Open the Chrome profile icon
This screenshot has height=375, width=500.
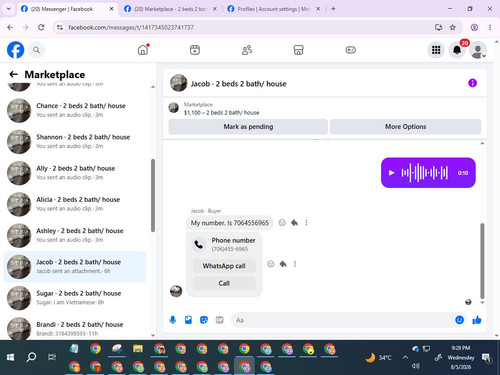474,27
